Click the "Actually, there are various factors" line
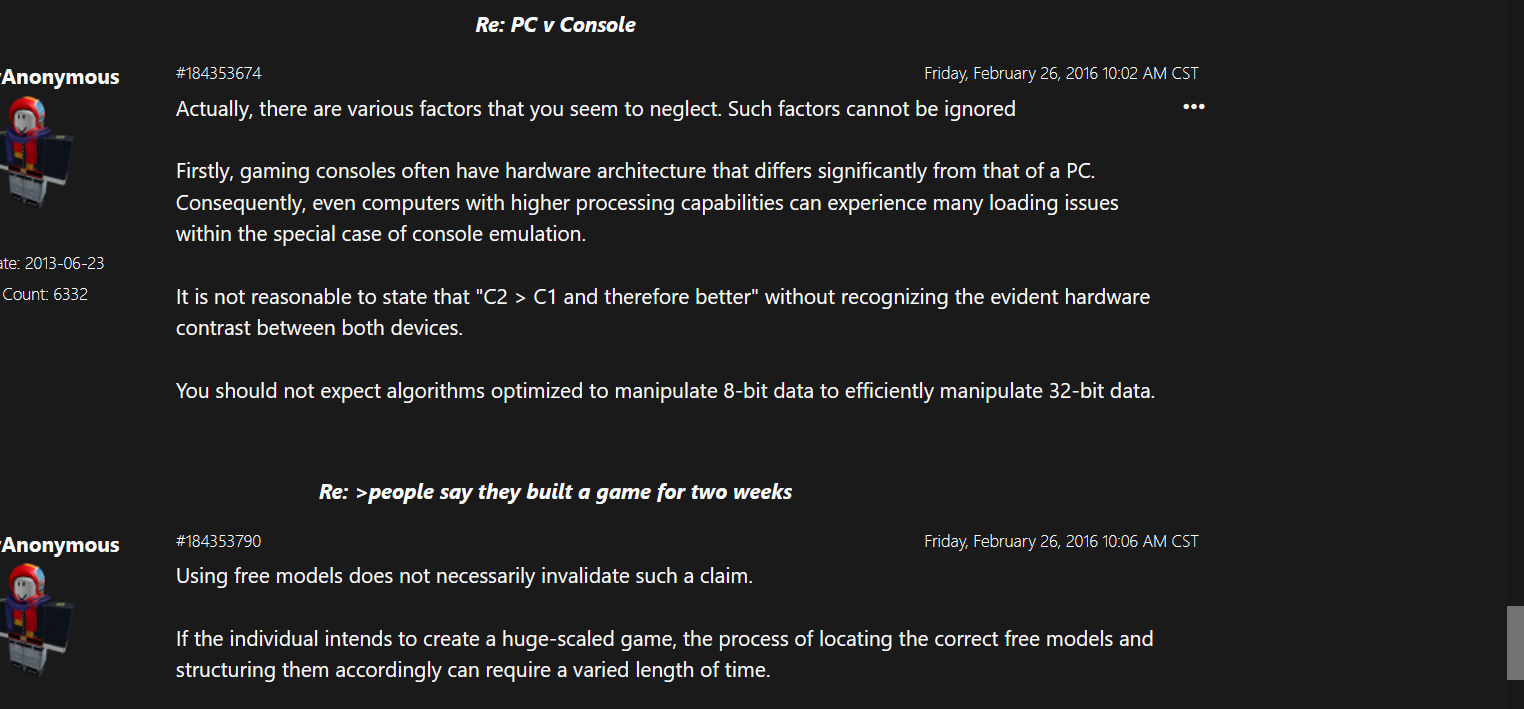1524x709 pixels. tap(595, 109)
